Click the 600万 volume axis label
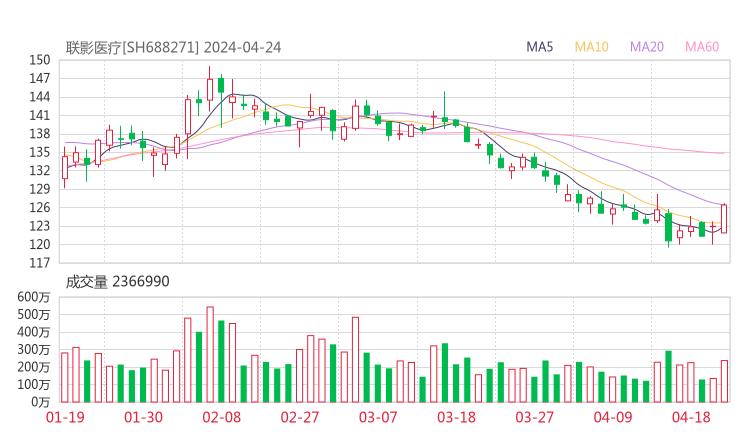740x440 pixels. click(34, 297)
